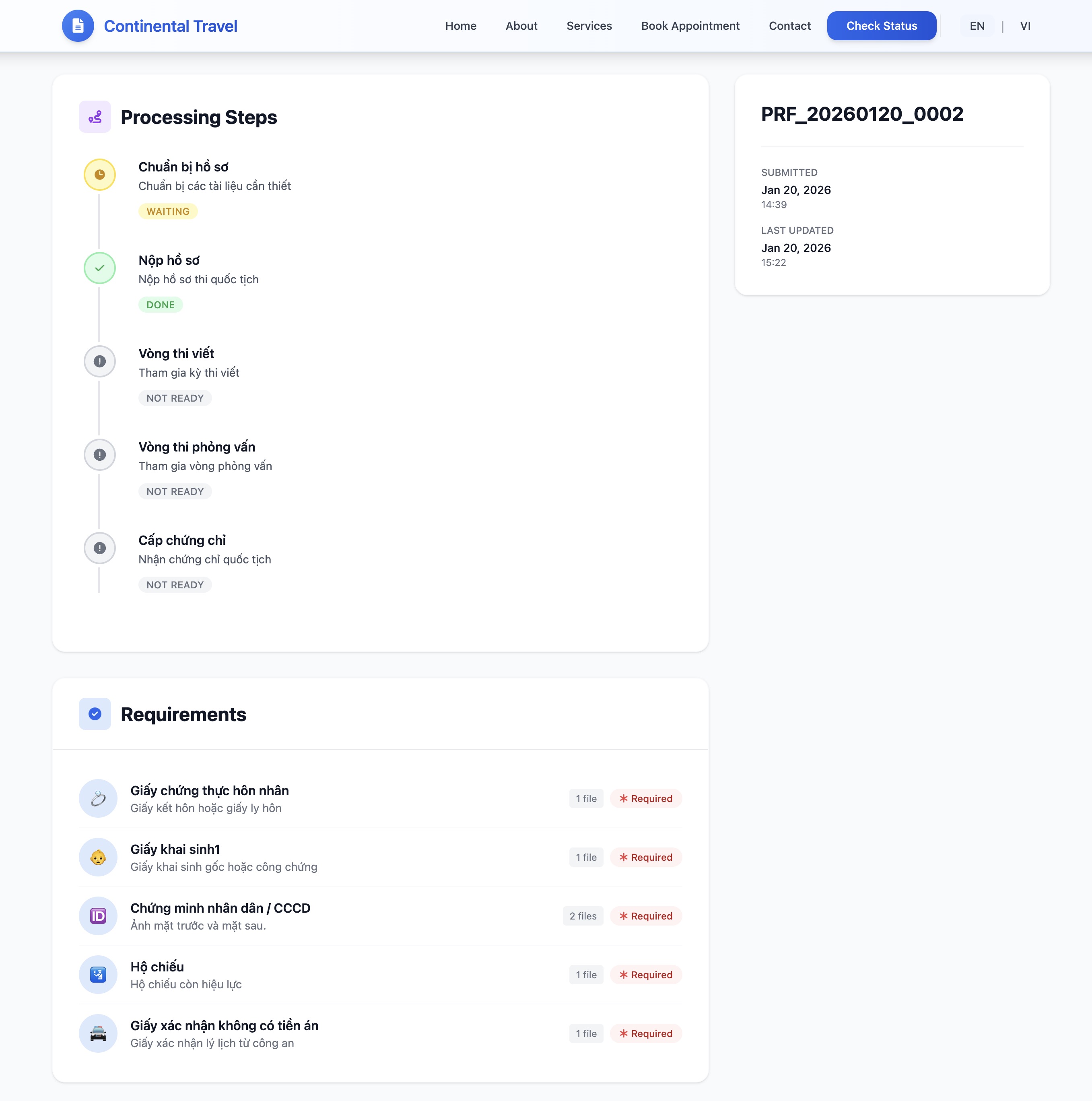Click the police car icon for criminal record

(x=98, y=1033)
